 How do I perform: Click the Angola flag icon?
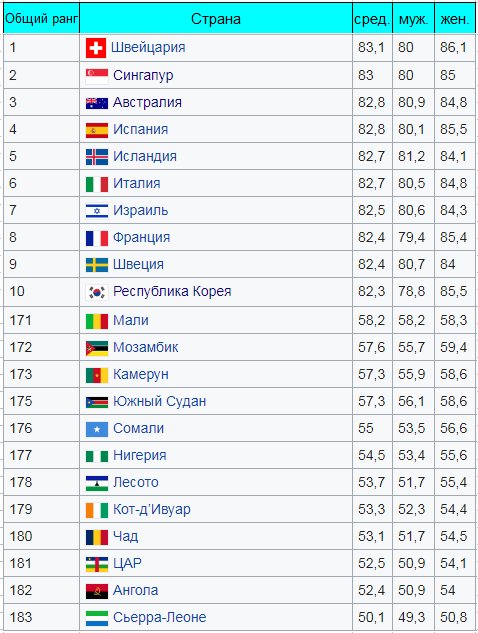[x=97, y=591]
